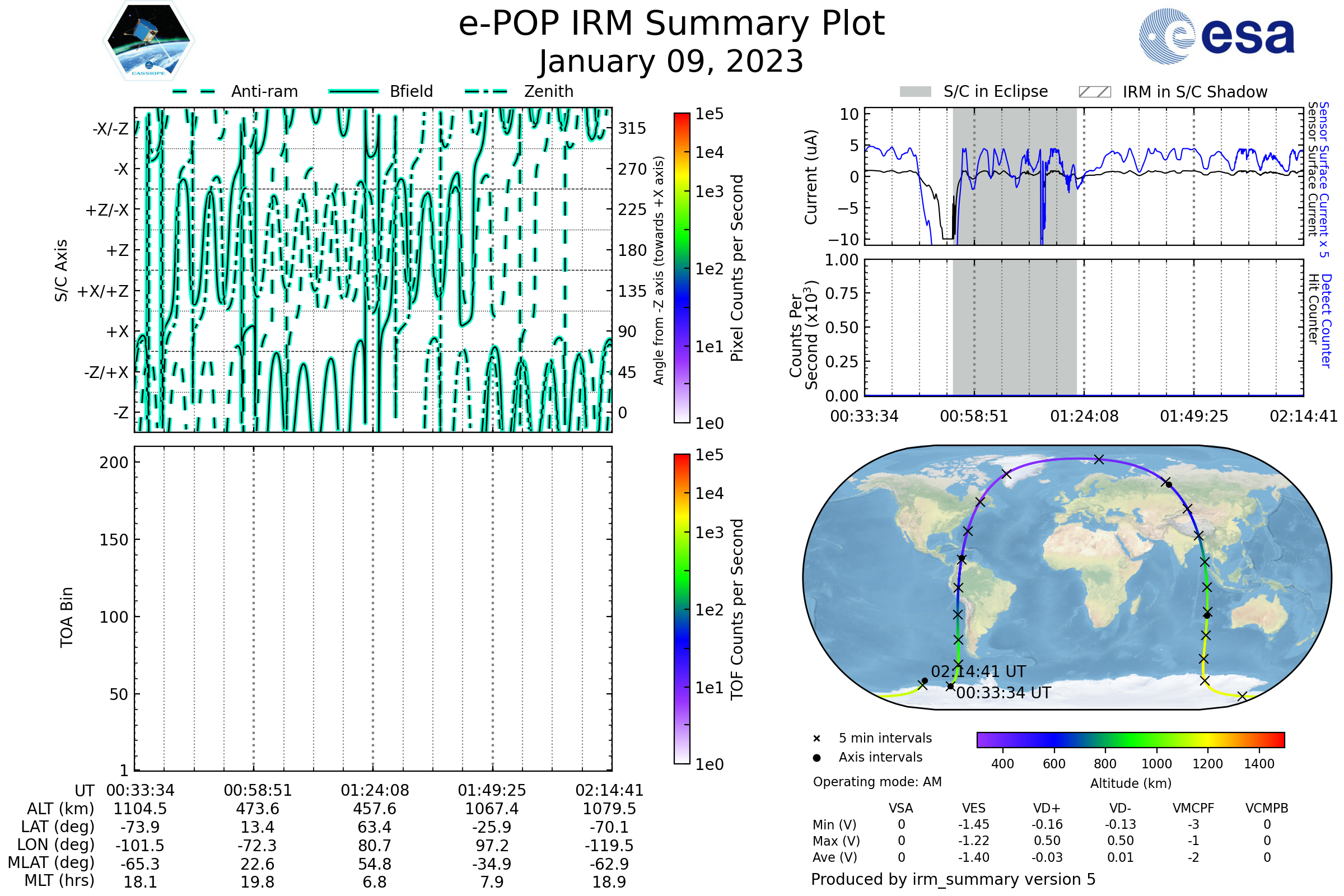Click the TOF Counts per Second colorbar

pos(682,609)
